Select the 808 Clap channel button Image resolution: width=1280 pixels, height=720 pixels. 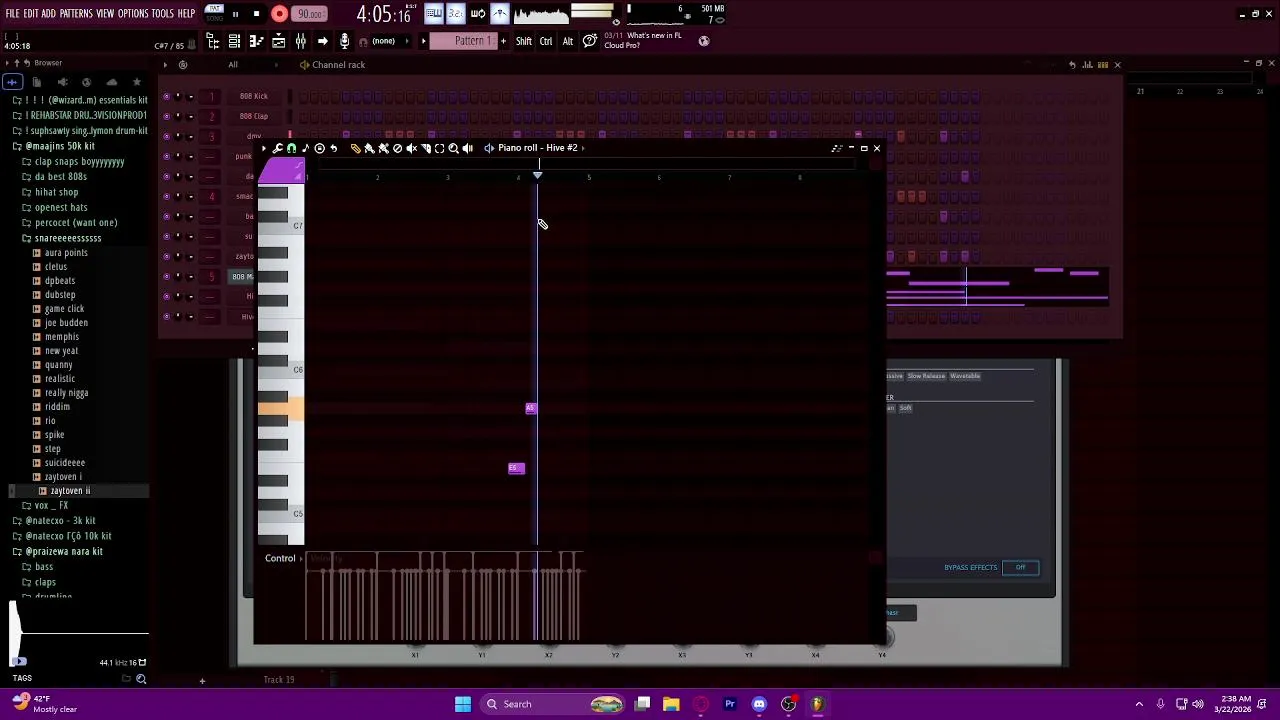point(254,116)
